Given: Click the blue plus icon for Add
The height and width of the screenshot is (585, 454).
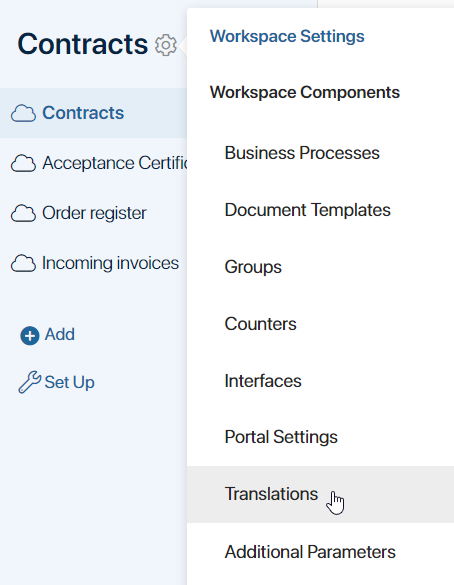Looking at the screenshot, I should (x=30, y=335).
